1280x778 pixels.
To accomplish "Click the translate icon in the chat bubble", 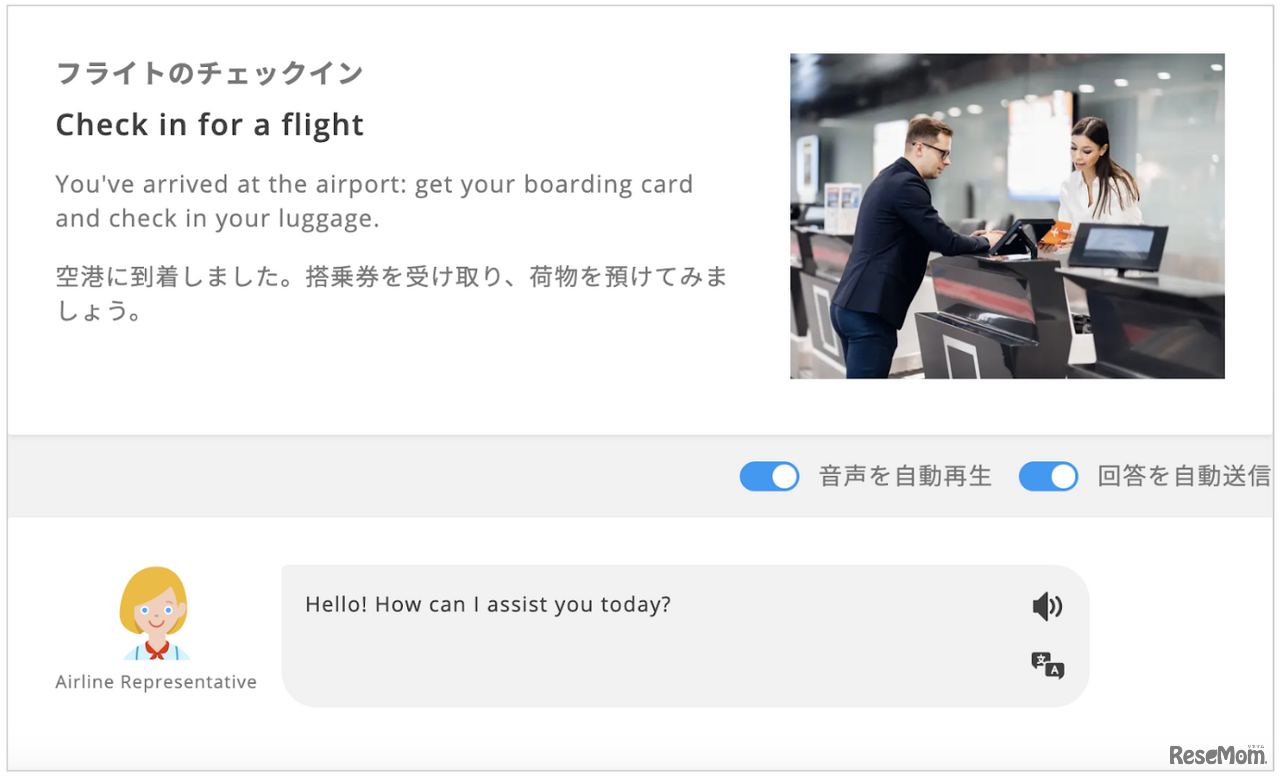I will [x=1047, y=665].
